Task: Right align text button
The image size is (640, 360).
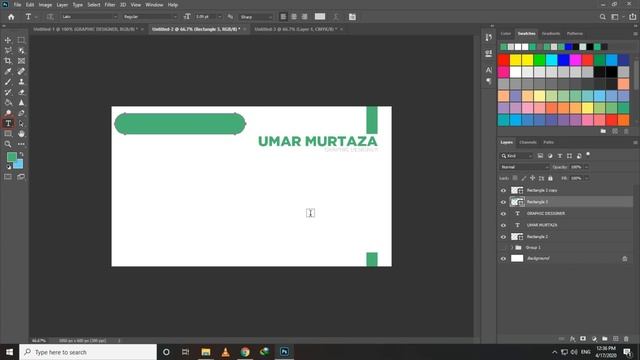Action: pyautogui.click(x=304, y=17)
